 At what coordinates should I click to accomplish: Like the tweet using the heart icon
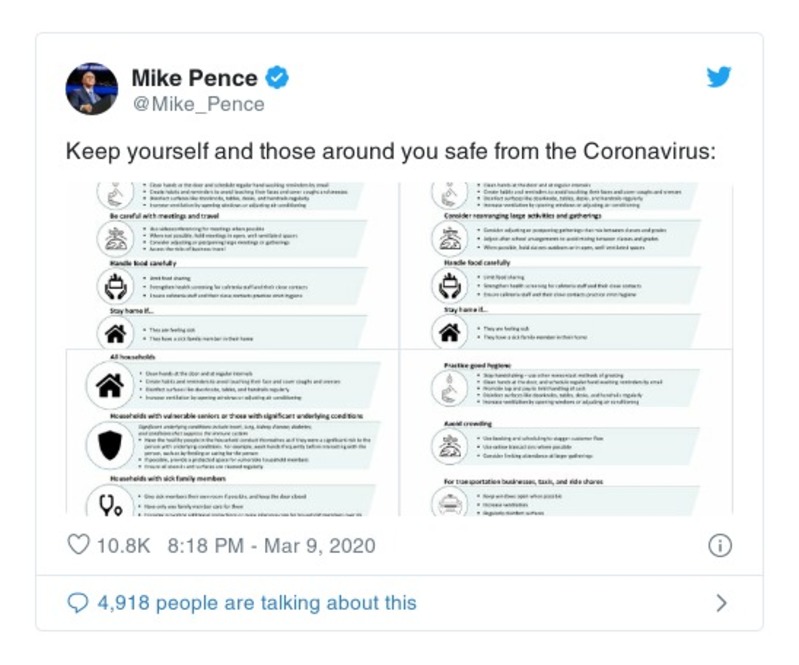77,545
